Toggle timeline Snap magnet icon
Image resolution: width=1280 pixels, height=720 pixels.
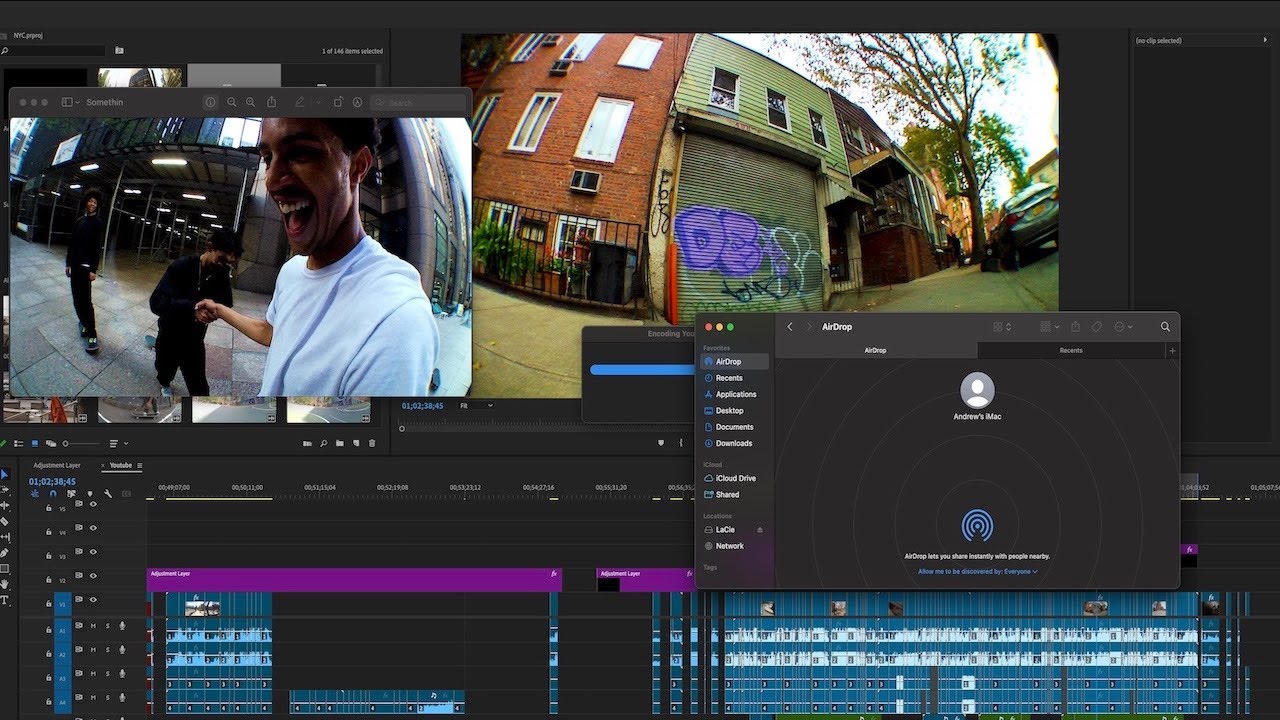(53, 494)
